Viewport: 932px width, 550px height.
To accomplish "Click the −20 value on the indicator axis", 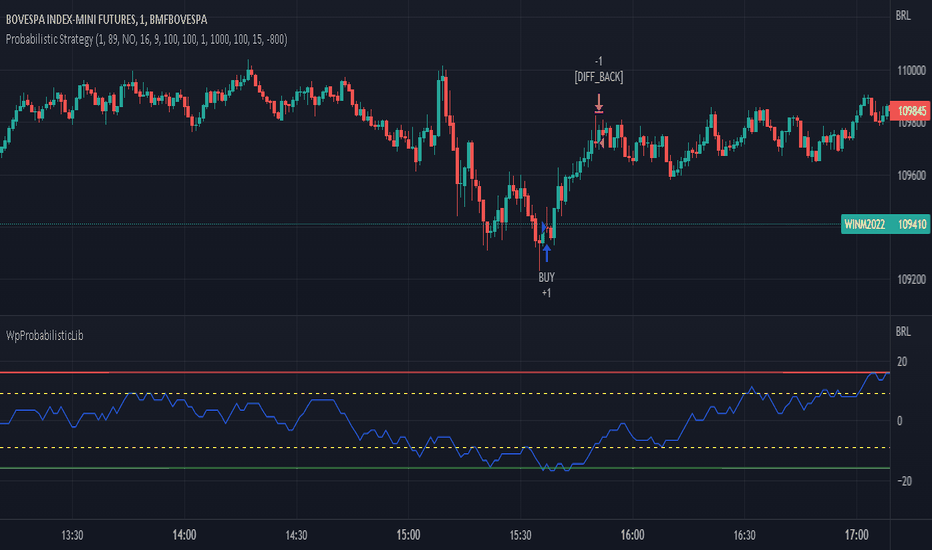I will point(904,481).
